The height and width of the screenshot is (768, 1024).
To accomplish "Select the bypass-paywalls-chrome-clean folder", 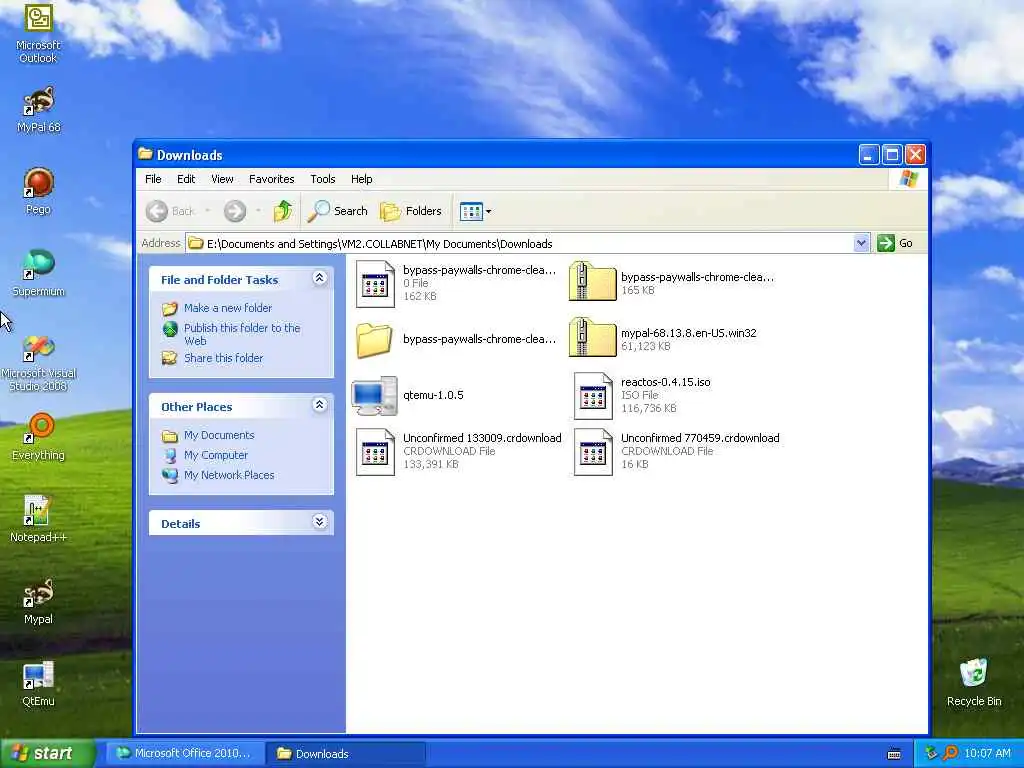I will point(456,339).
